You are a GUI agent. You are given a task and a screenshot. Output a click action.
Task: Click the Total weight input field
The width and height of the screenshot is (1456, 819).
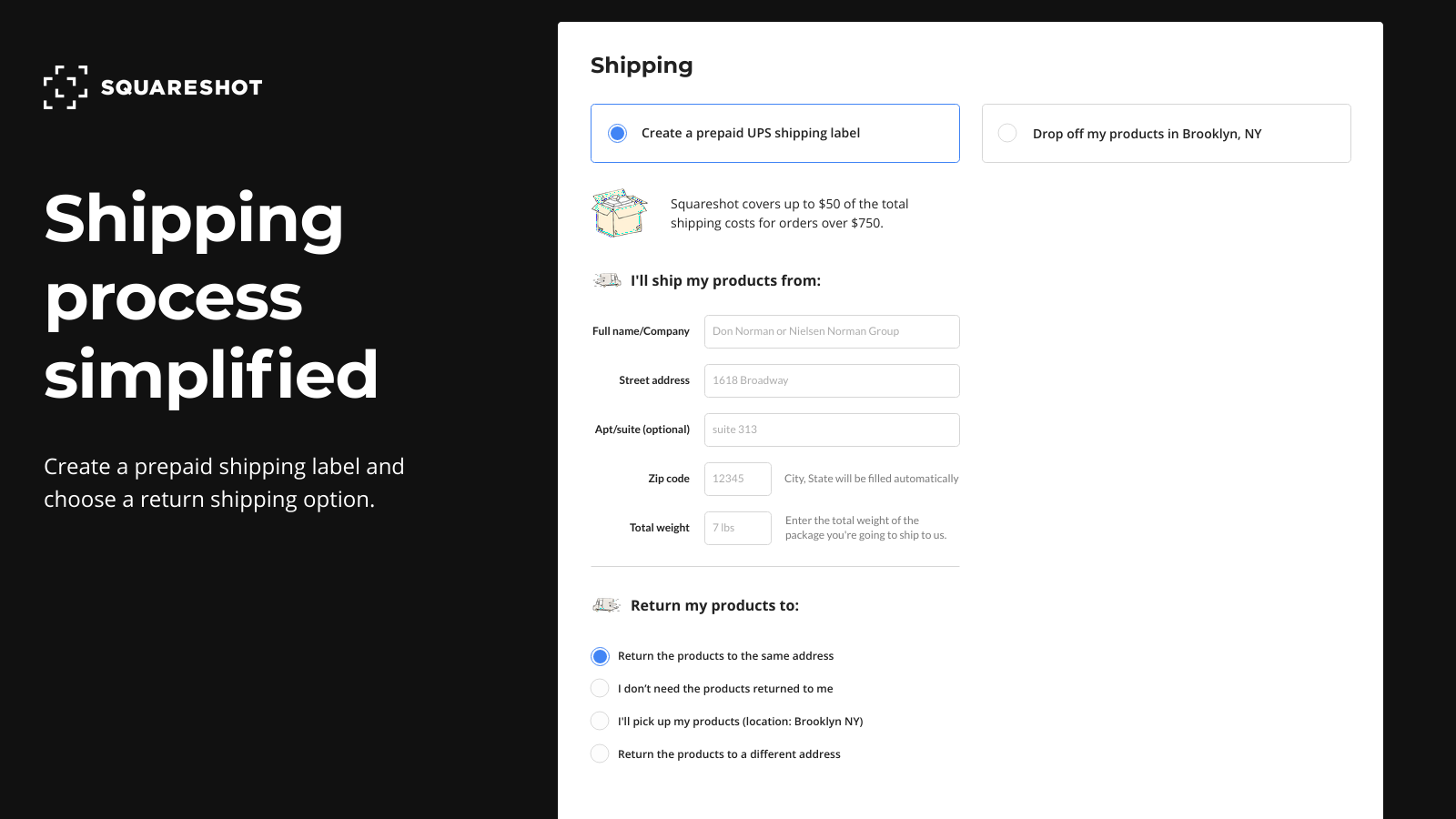737,528
